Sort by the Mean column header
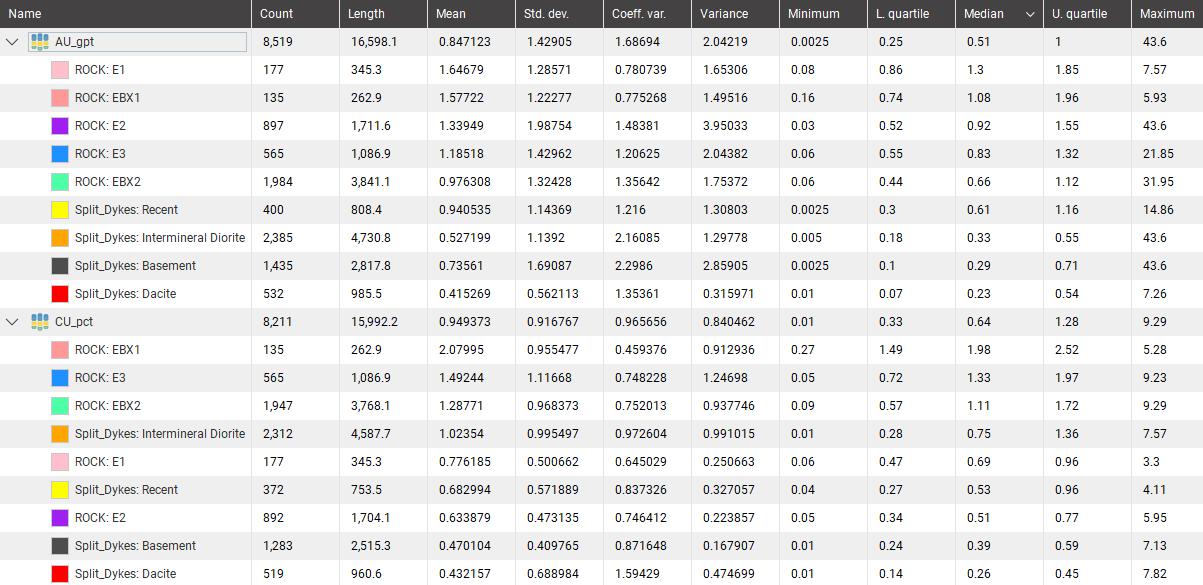 [470, 14]
